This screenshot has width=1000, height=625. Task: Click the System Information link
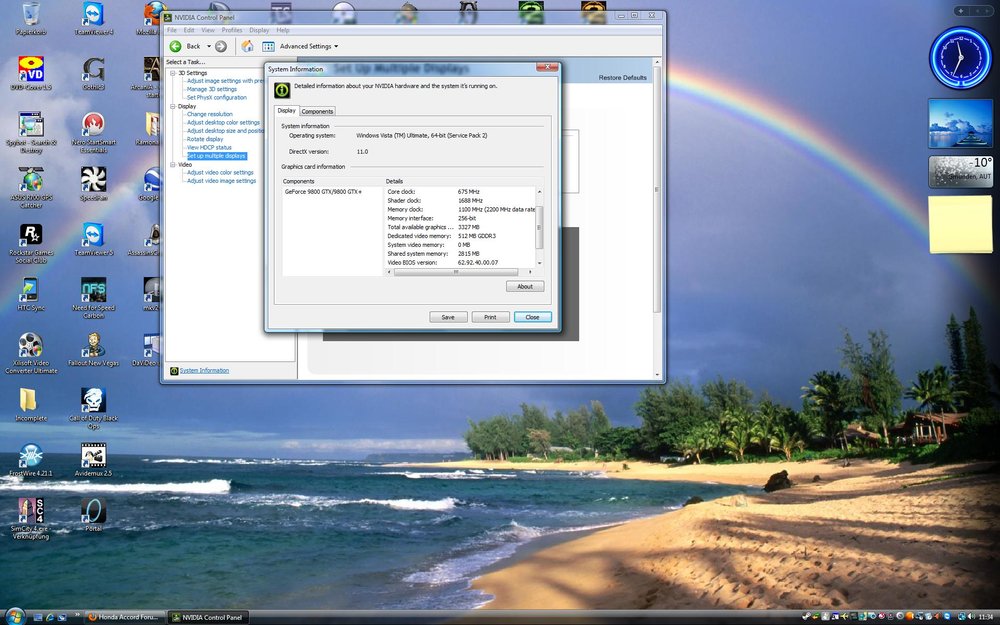(204, 370)
